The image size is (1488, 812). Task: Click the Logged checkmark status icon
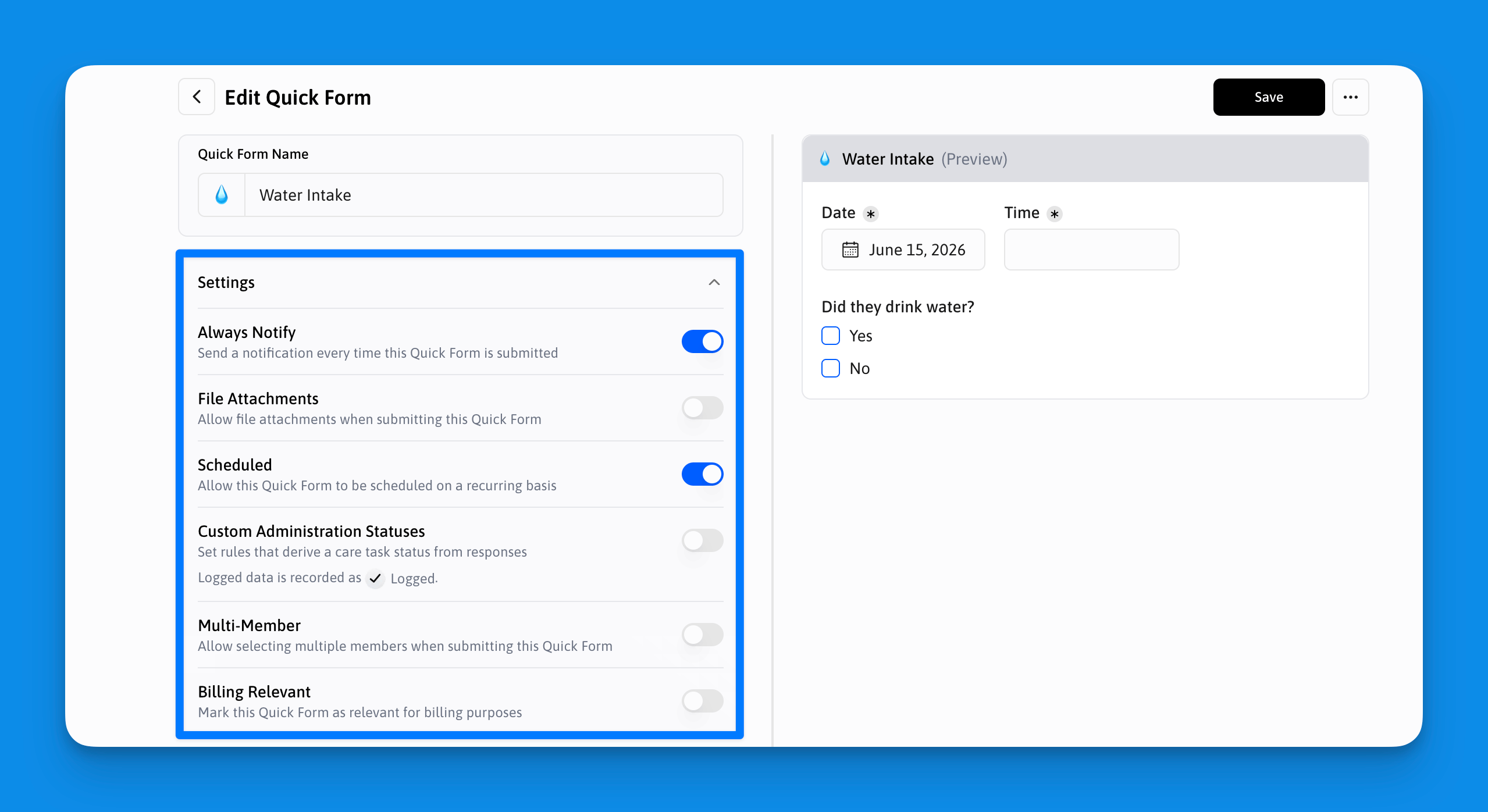[x=376, y=578]
